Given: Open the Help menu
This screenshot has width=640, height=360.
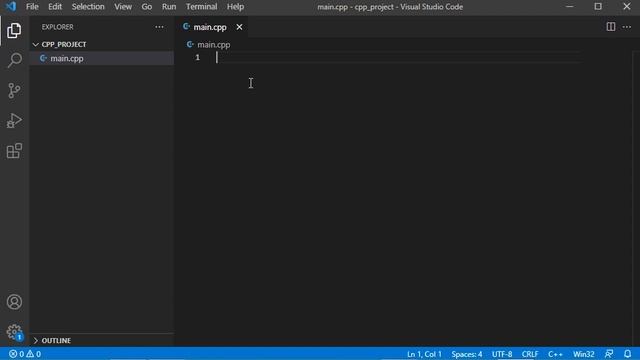Looking at the screenshot, I should (236, 7).
